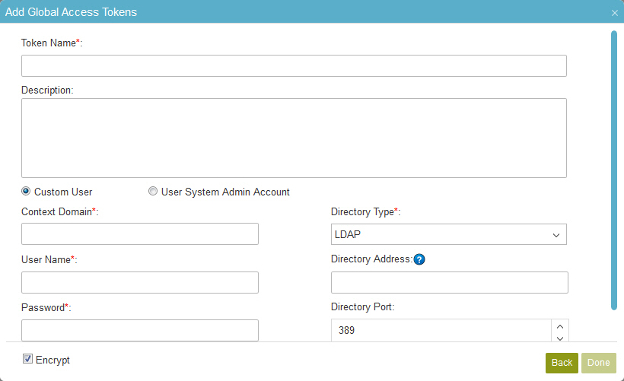Close the Add Global Access Tokens dialog
The width and height of the screenshot is (624, 381).
click(x=615, y=13)
